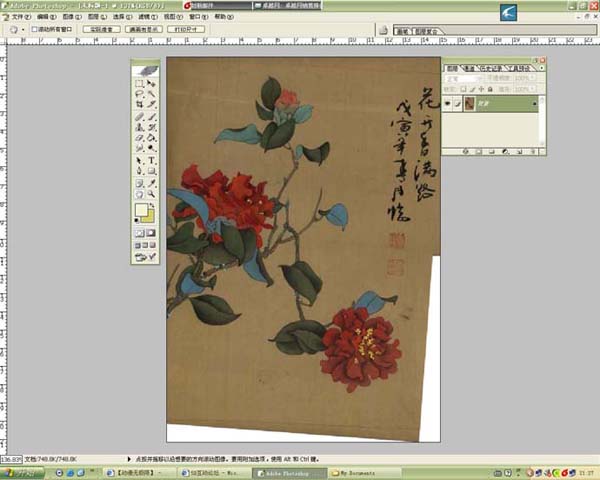Select the Move tool
Viewport: 600px width, 480px height.
point(151,83)
